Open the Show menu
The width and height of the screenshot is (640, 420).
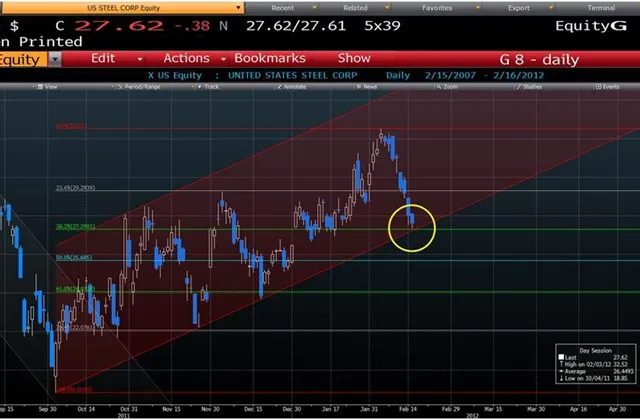[354, 58]
